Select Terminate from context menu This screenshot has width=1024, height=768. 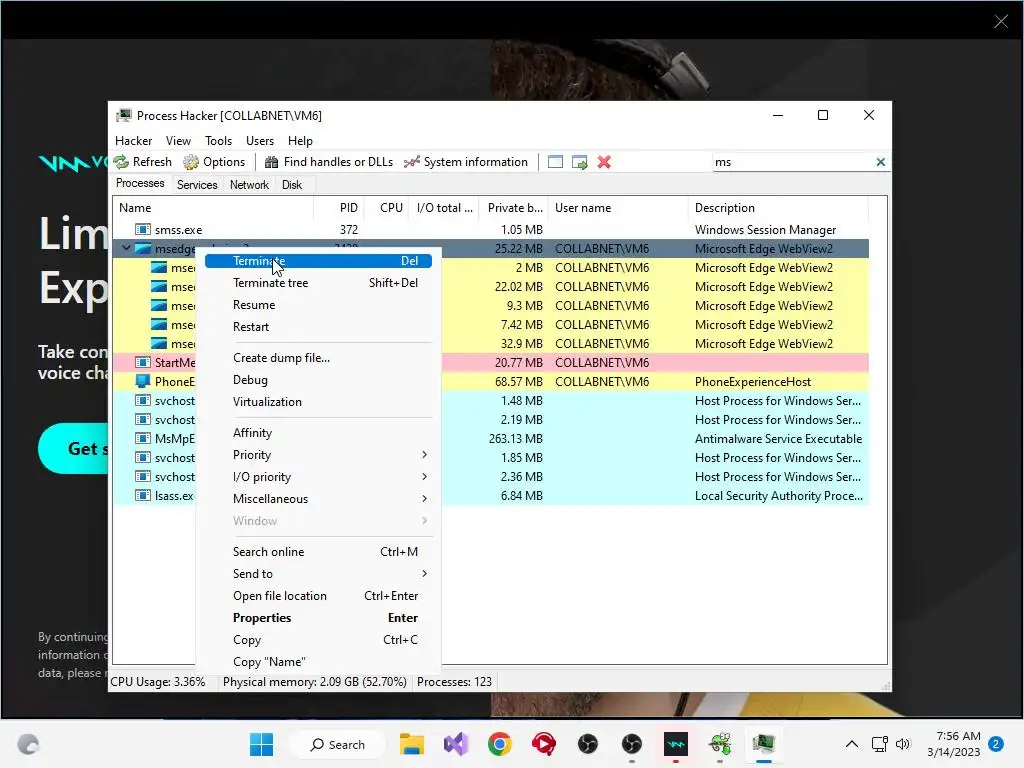coord(318,261)
